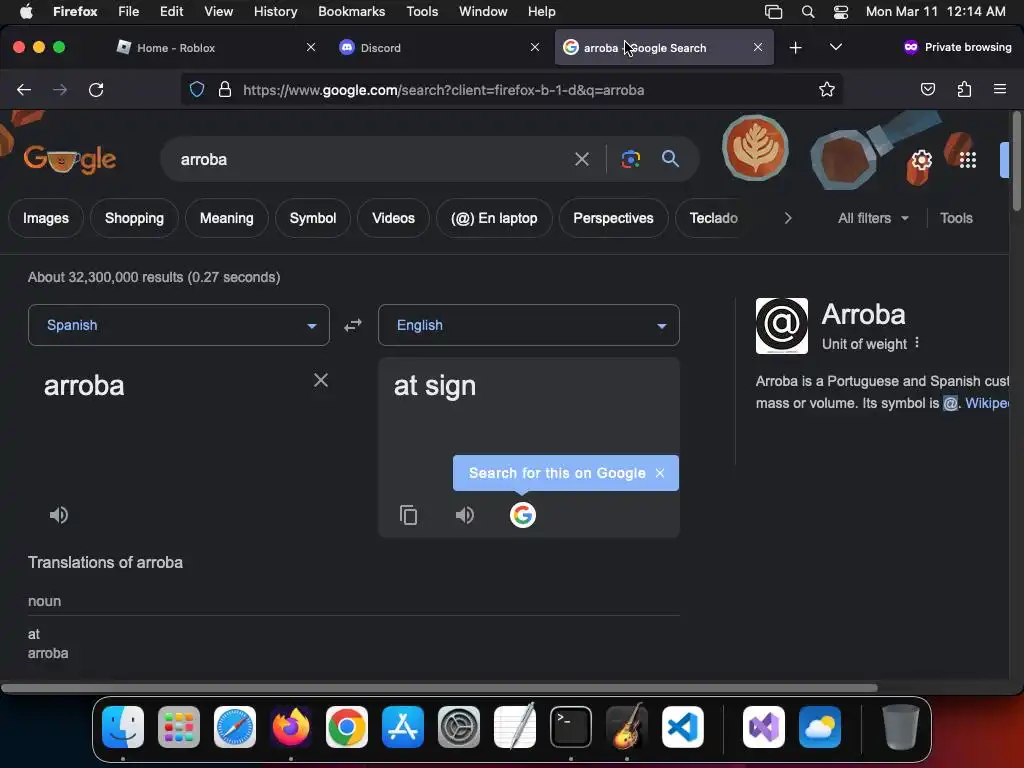This screenshot has height=768, width=1024.
Task: Open search Tools
Action: coord(956,218)
